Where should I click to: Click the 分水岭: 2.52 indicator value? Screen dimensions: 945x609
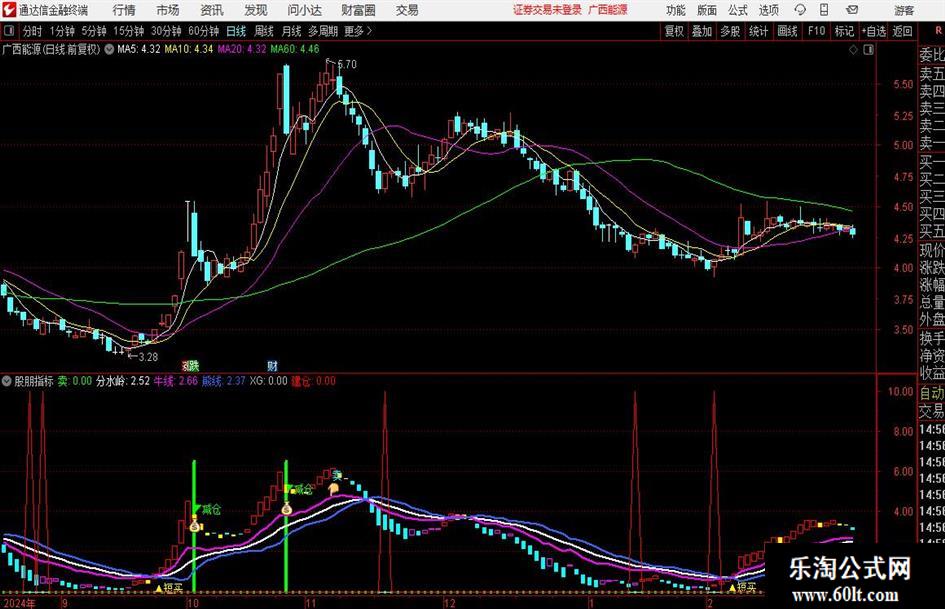tap(123, 381)
